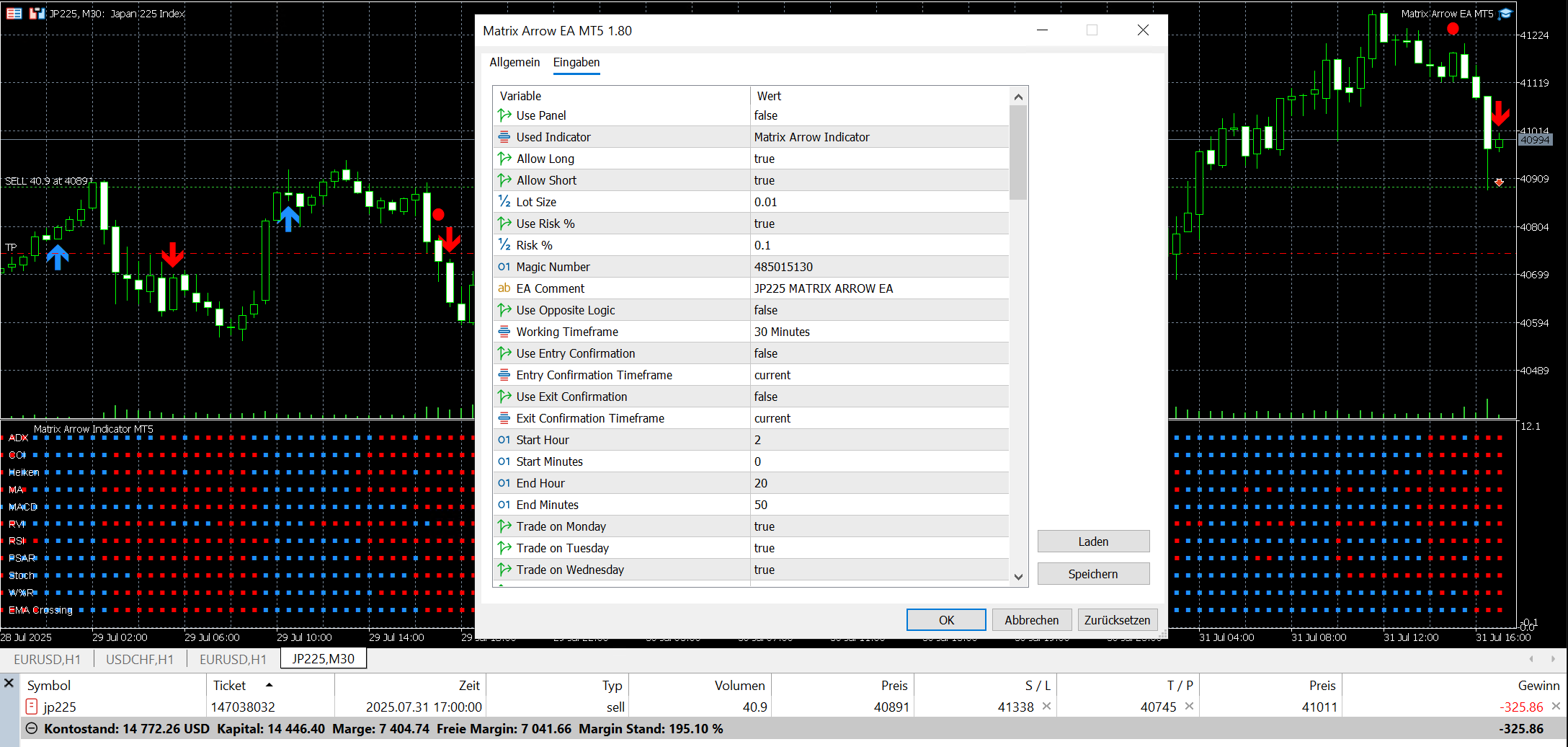The image size is (1568, 747).
Task: Toggle the Allow Long value true
Action: pos(880,159)
